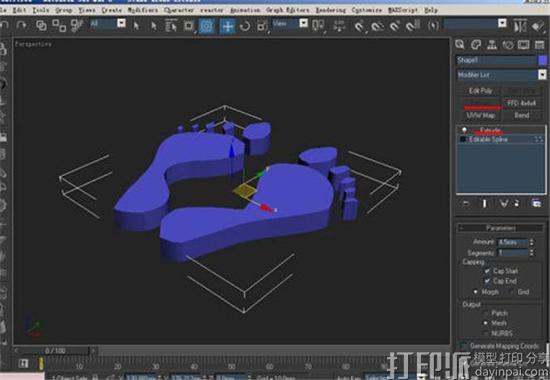550x380 pixels.
Task: Switch to the Create command panel tab
Action: 460,45
